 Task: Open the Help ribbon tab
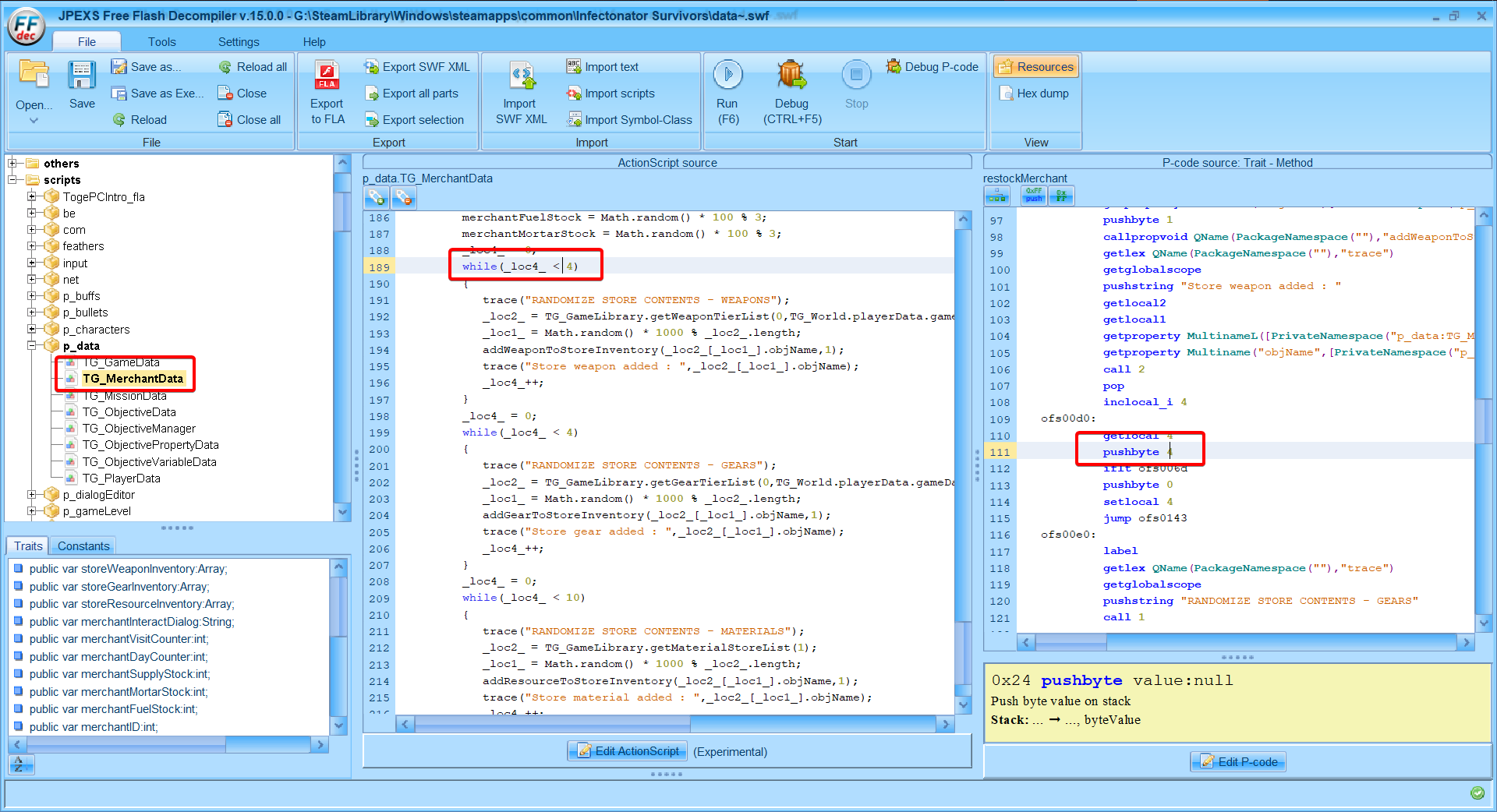tap(314, 42)
